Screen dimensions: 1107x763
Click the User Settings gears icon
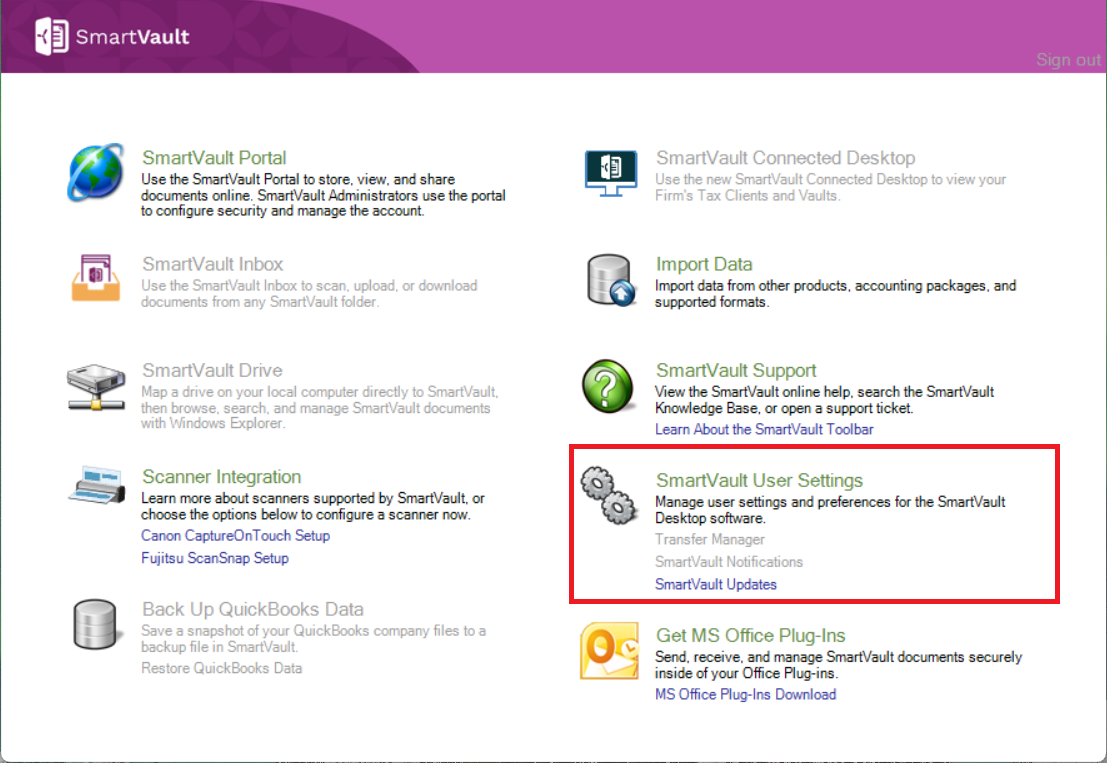point(609,495)
